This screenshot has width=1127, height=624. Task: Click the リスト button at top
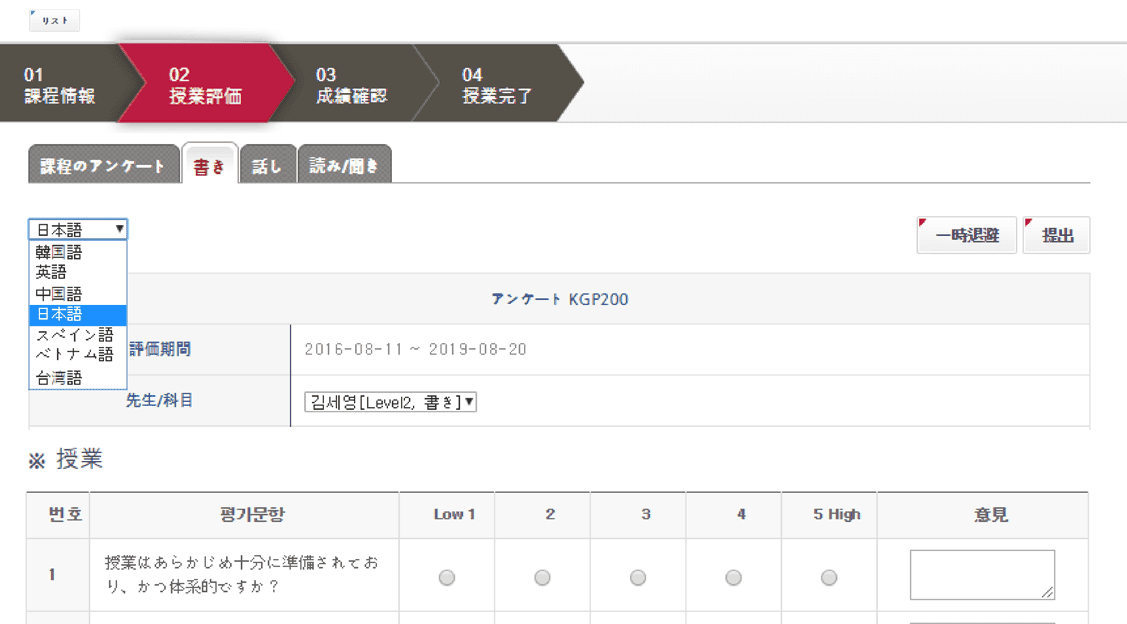tap(55, 20)
